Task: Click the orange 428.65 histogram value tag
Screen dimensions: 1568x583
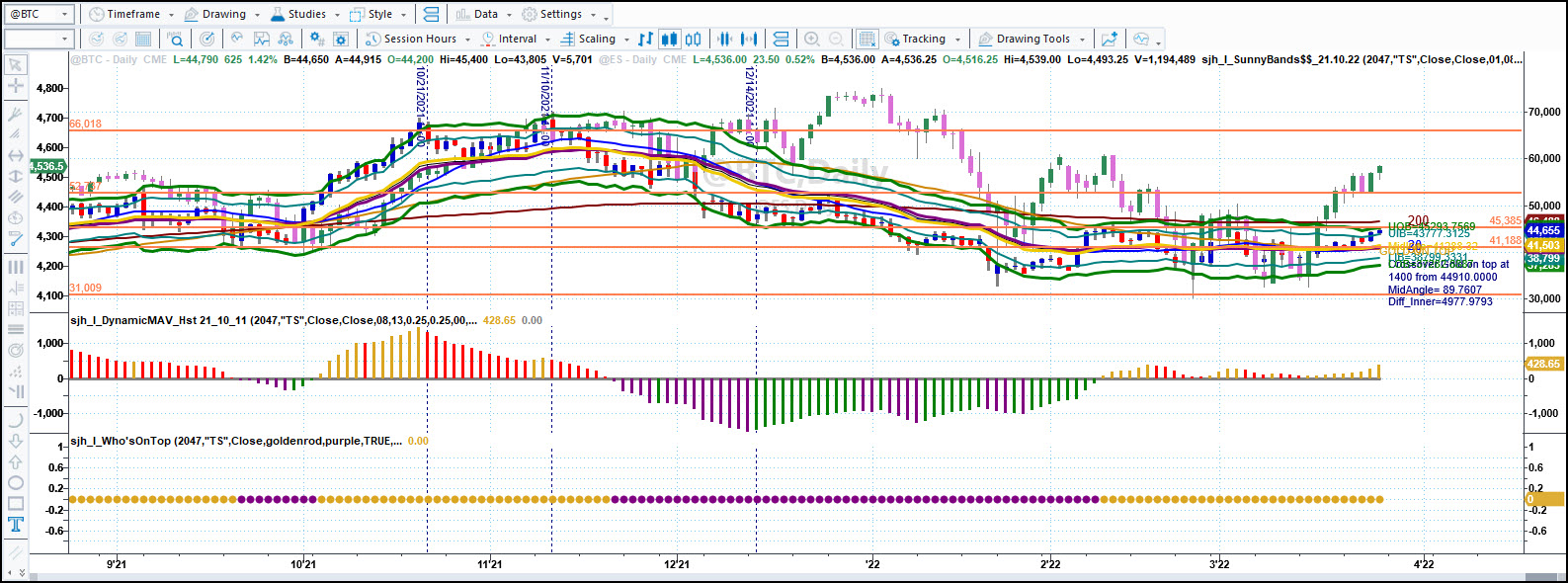Action: 1543,364
